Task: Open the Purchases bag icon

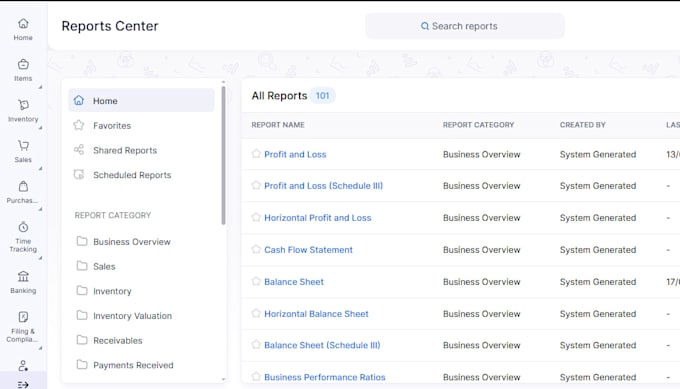Action: pyautogui.click(x=23, y=186)
